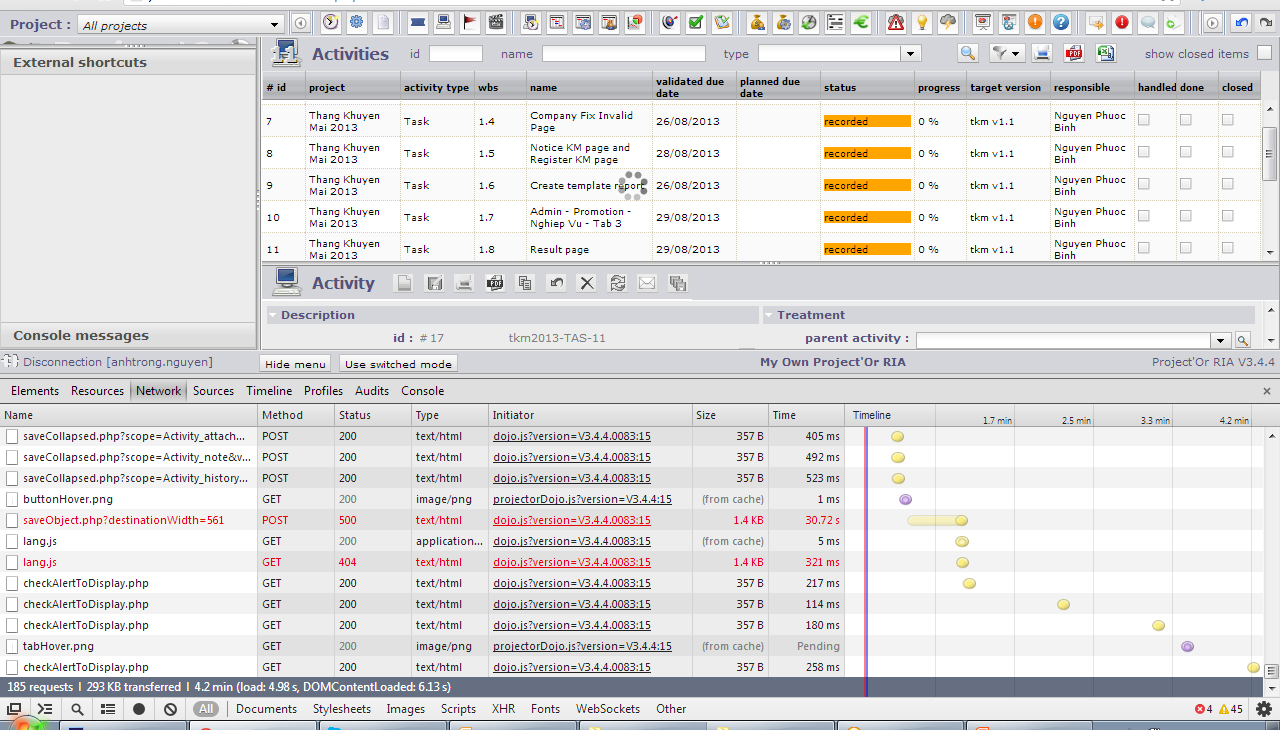Click the refresh icon in Activity toolbar
This screenshot has height=730, width=1280.
617,284
